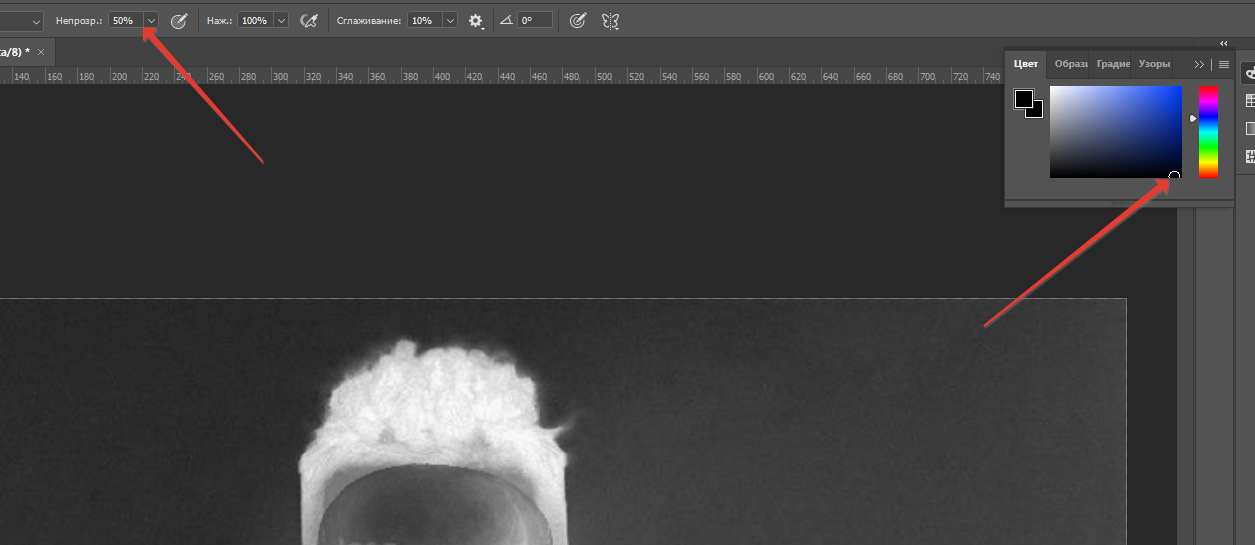Click the brush angle icon

tap(506, 20)
